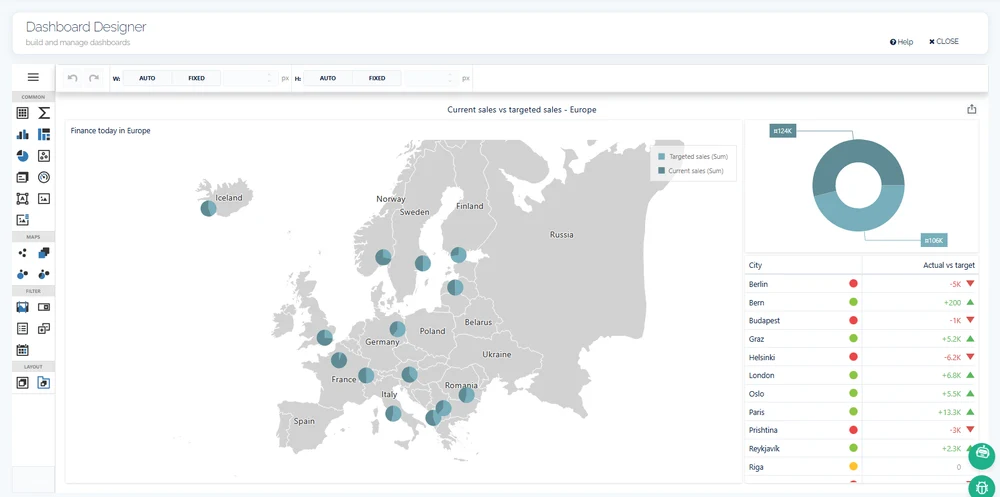The width and height of the screenshot is (1000, 497).
Task: Select the Prishtina row in city grid
Action: tap(861, 430)
